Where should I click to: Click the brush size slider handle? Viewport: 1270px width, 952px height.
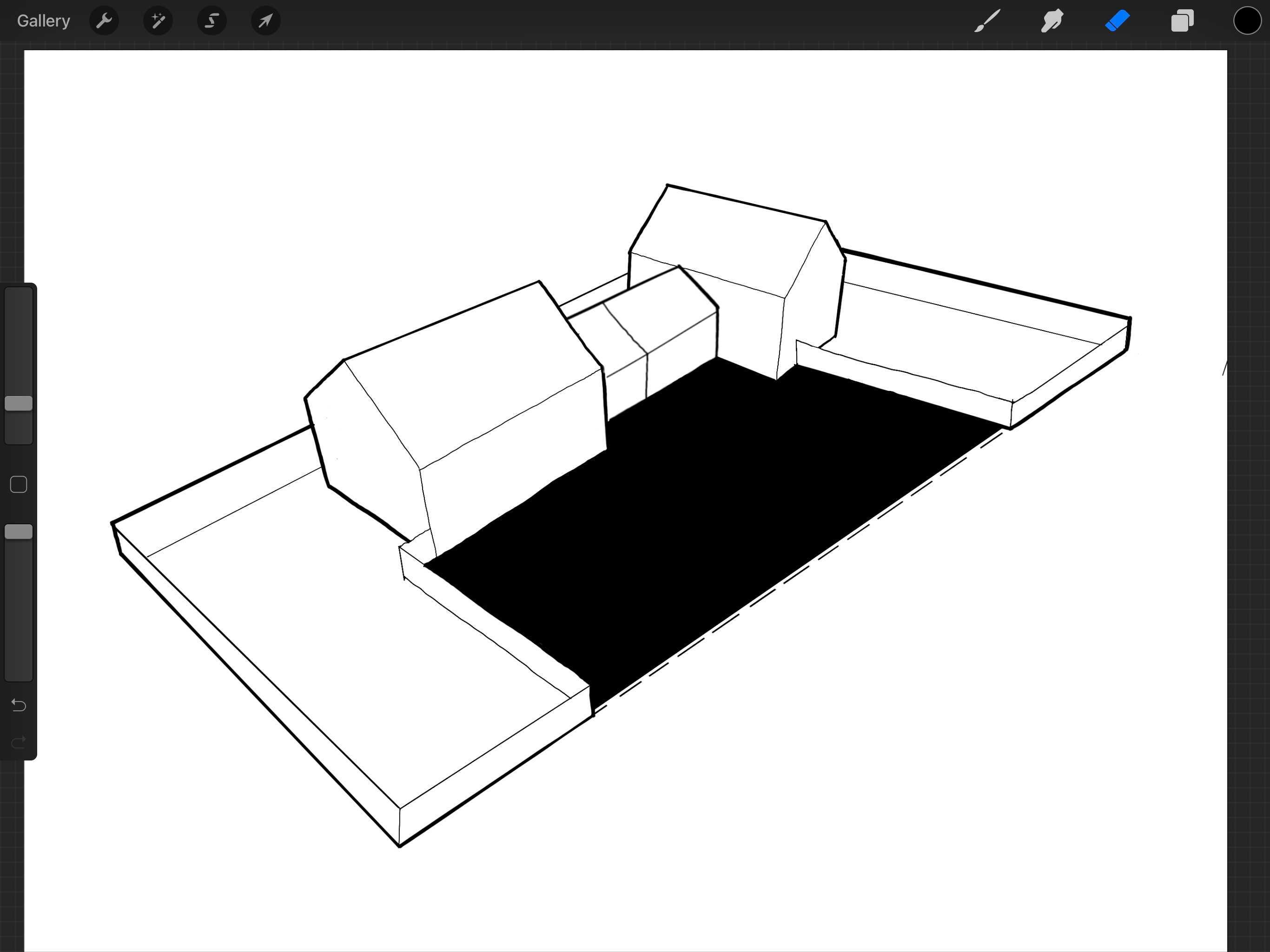pos(19,403)
